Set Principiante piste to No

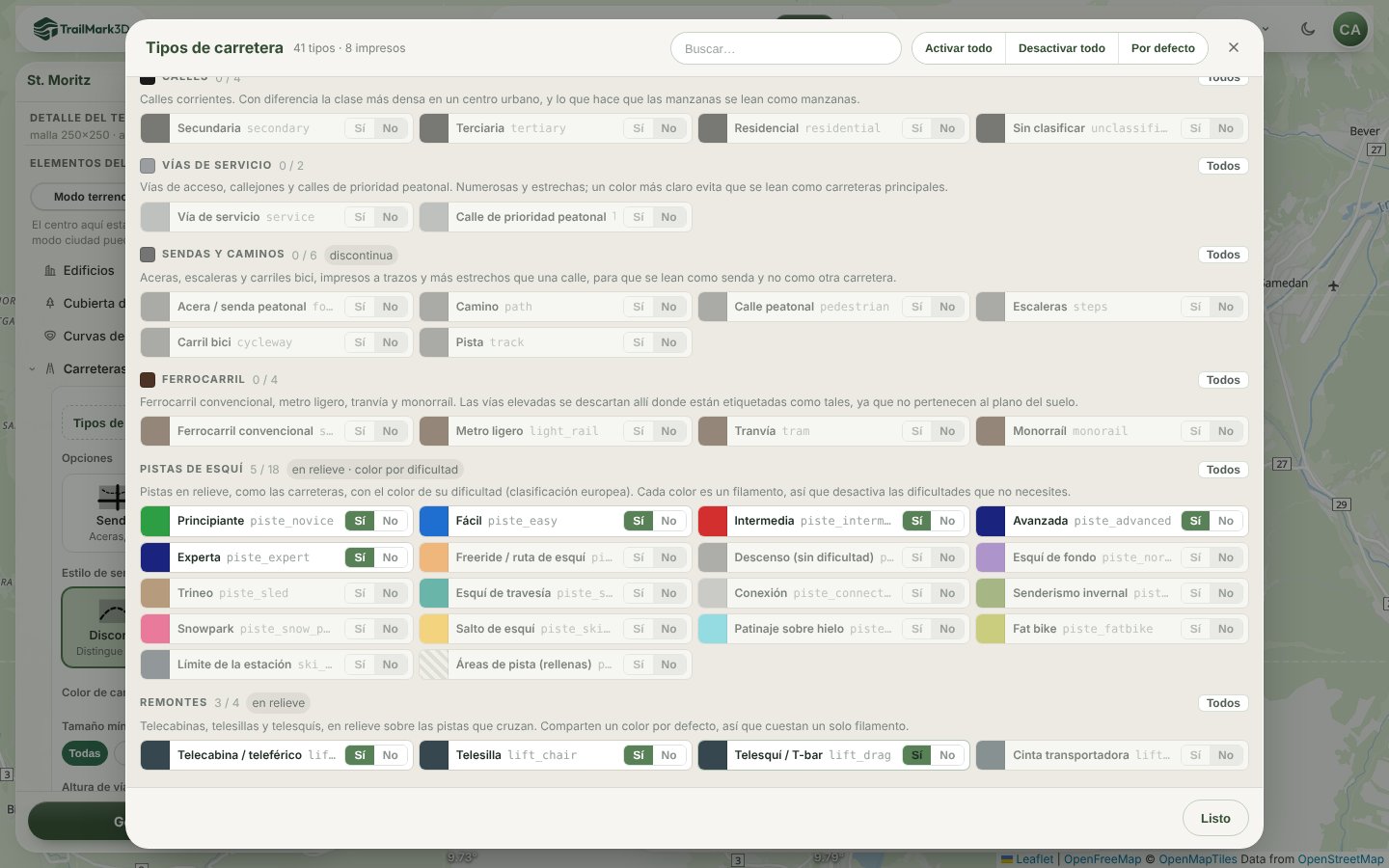(x=390, y=521)
